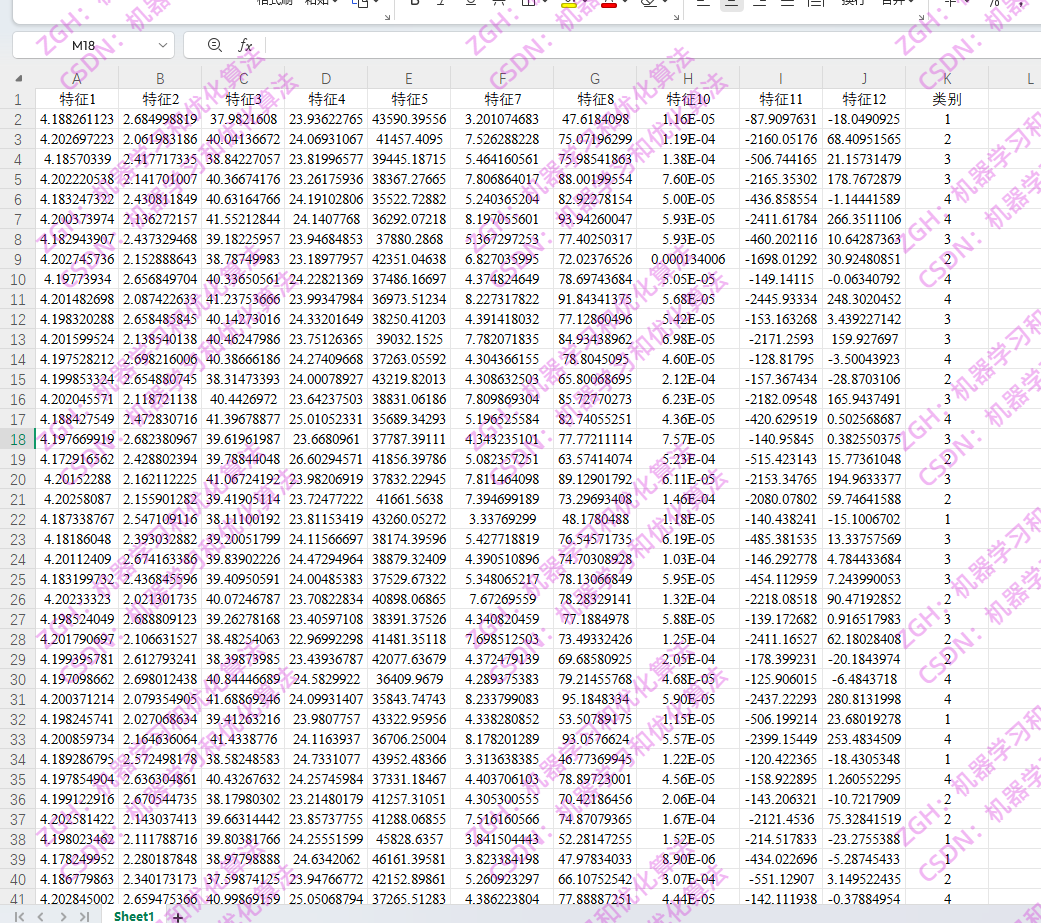Open the Name Box dropdown arrow
The height and width of the screenshot is (923, 1041).
click(163, 45)
